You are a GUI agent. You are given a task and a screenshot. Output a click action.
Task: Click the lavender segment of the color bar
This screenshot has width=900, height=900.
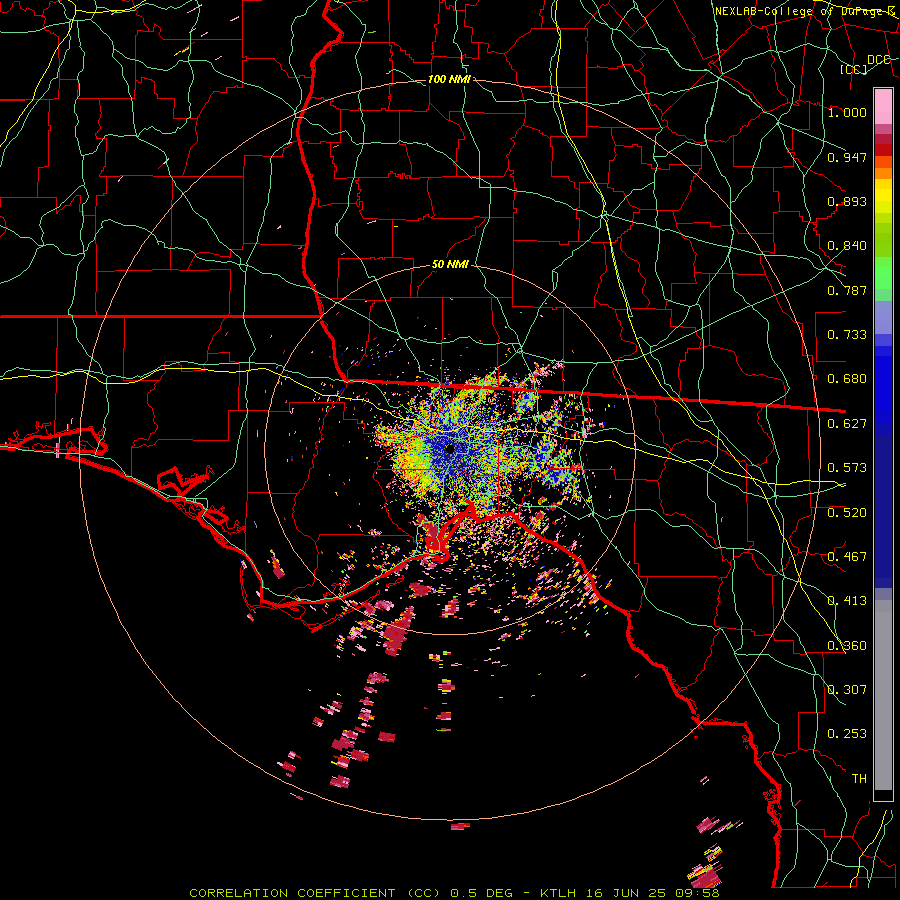click(883, 317)
